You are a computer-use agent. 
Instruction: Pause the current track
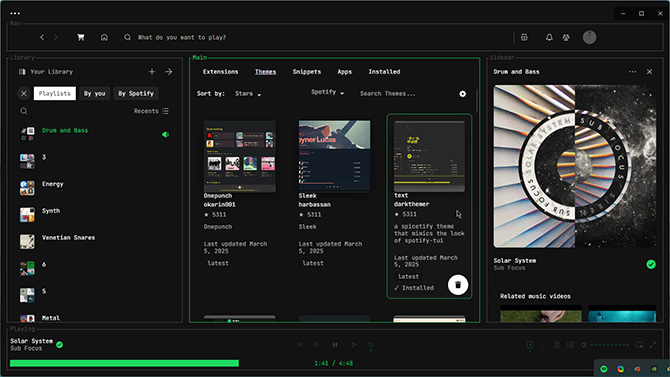pos(335,345)
